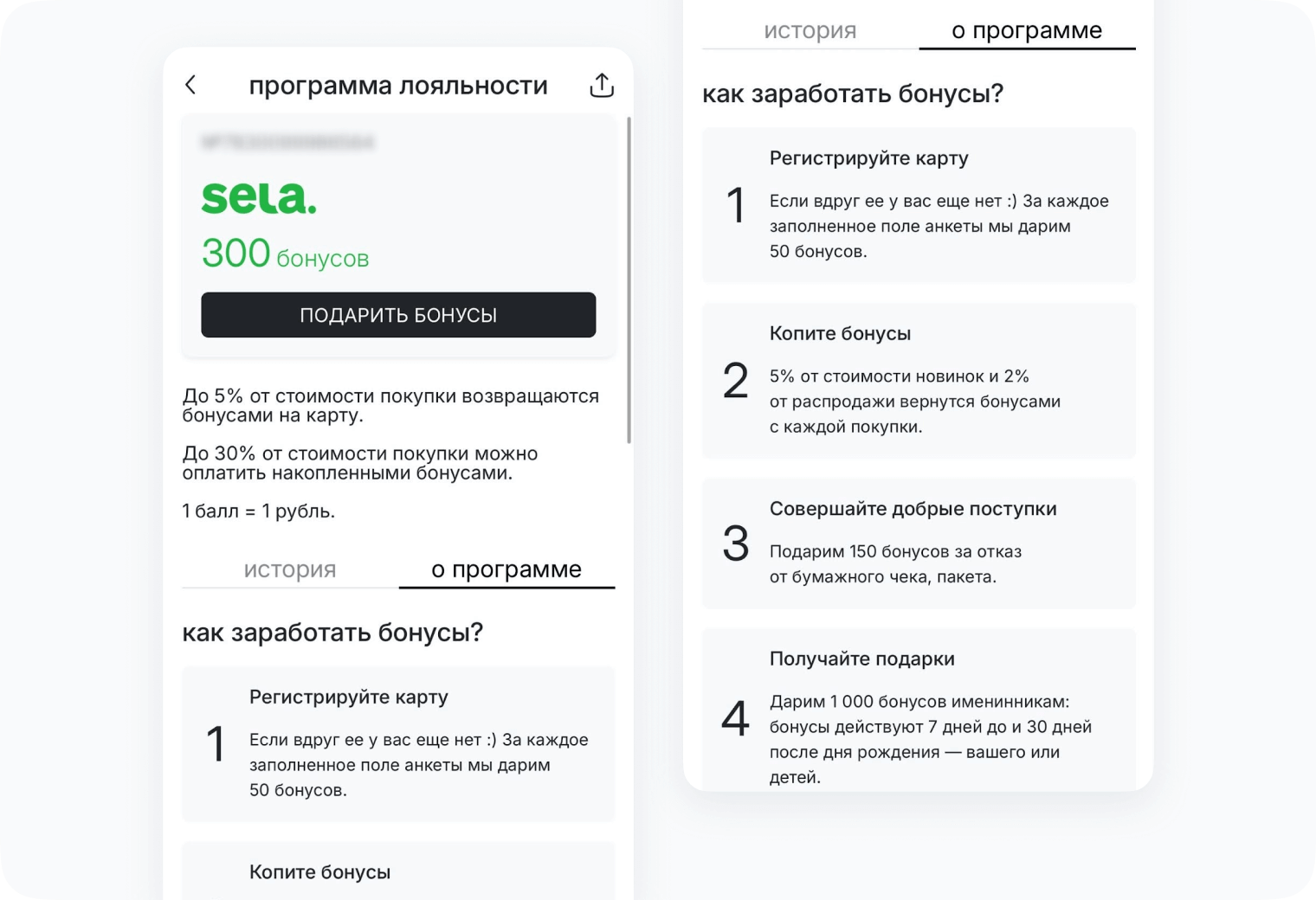Select the о программе tab on right screen

1027,29
